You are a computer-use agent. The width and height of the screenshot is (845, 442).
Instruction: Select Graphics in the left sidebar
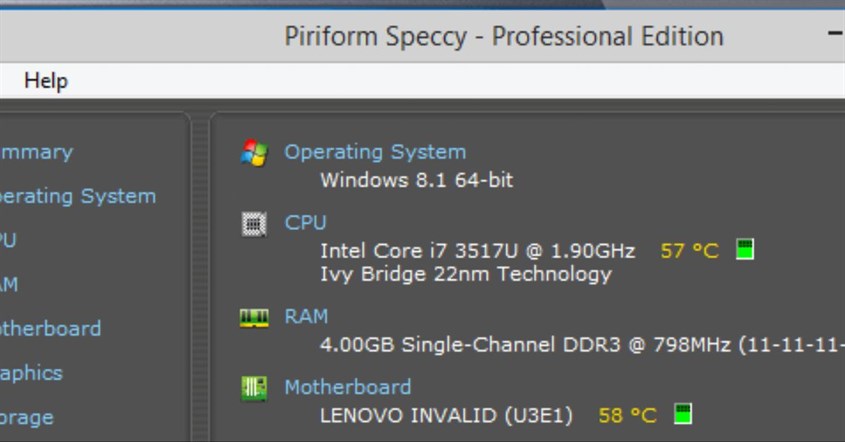click(x=31, y=373)
